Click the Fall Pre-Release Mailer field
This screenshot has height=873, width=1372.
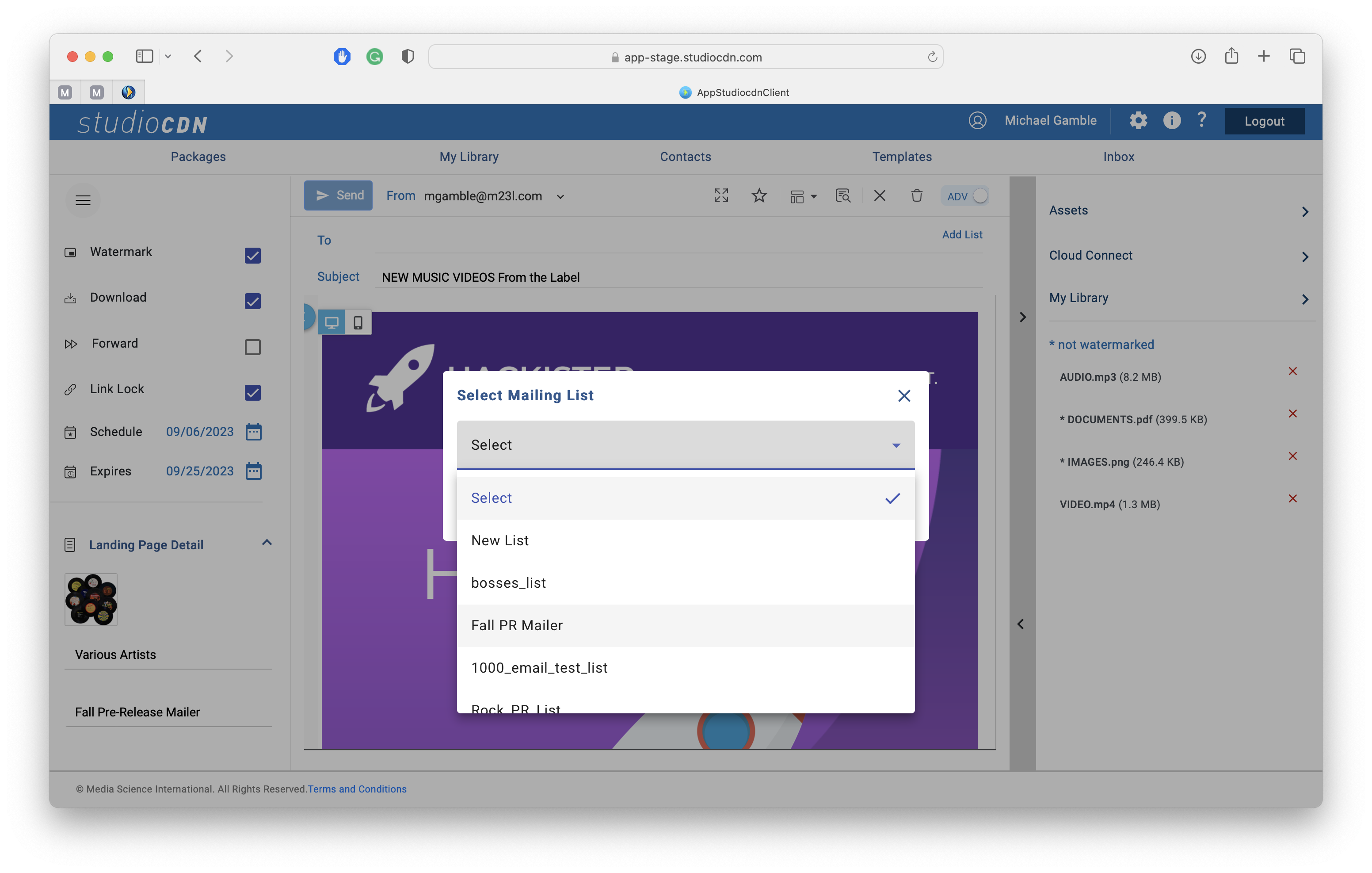(169, 712)
